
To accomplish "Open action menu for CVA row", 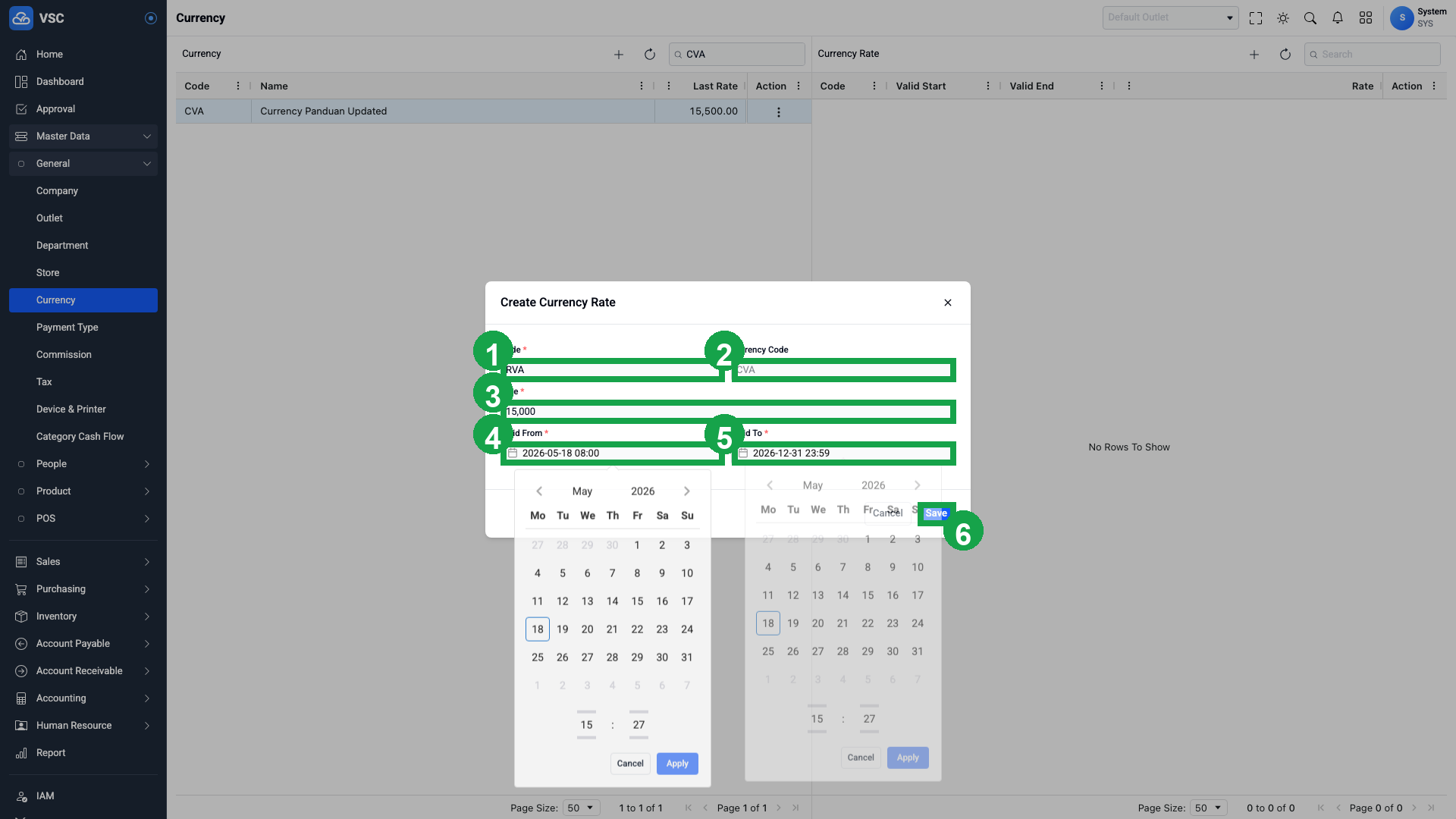I will coord(779,112).
